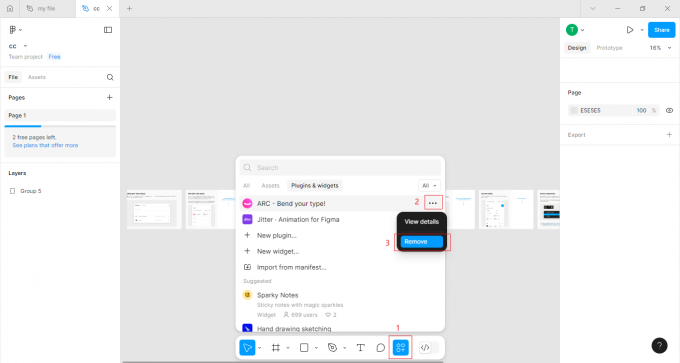Viewport: 680px width, 363px height.
Task: Select Page 1 in pages list
Action: pos(60,115)
